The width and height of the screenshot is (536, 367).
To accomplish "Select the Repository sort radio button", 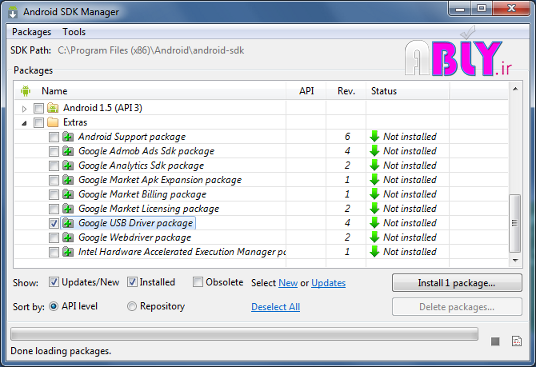I will point(132,306).
